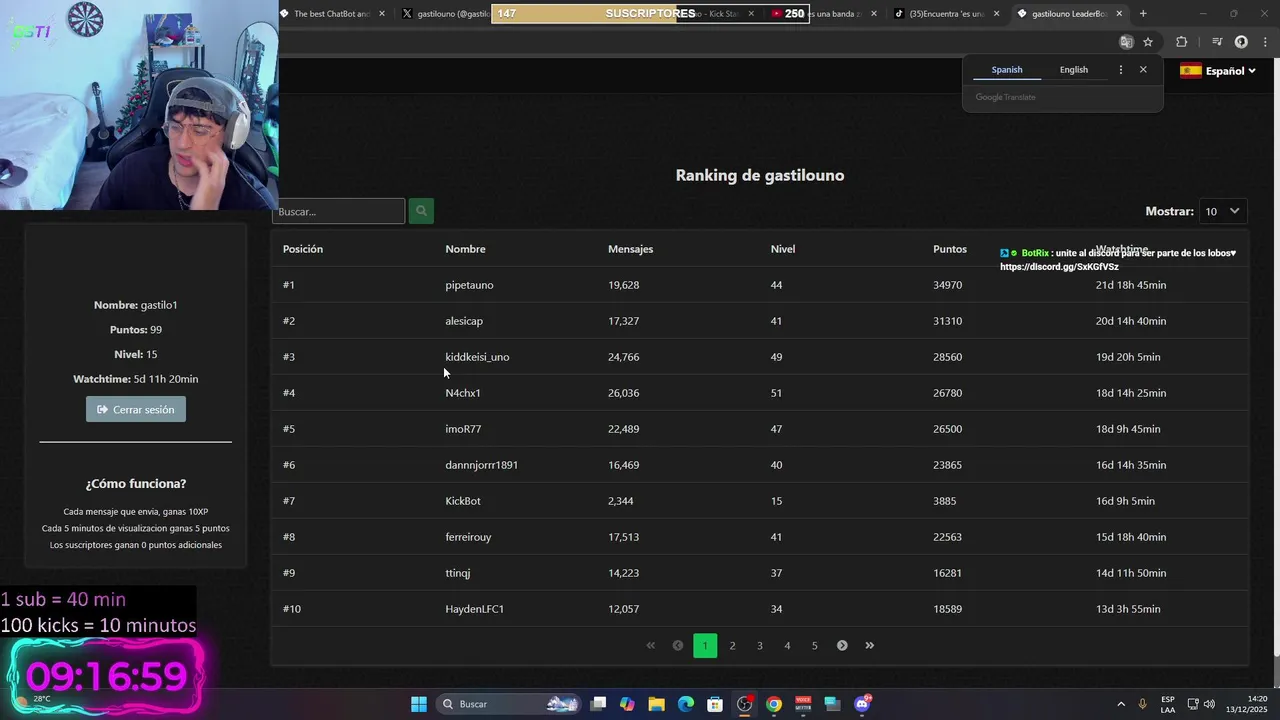Go to ranking page 3
Viewport: 1280px width, 720px height.
click(x=760, y=645)
